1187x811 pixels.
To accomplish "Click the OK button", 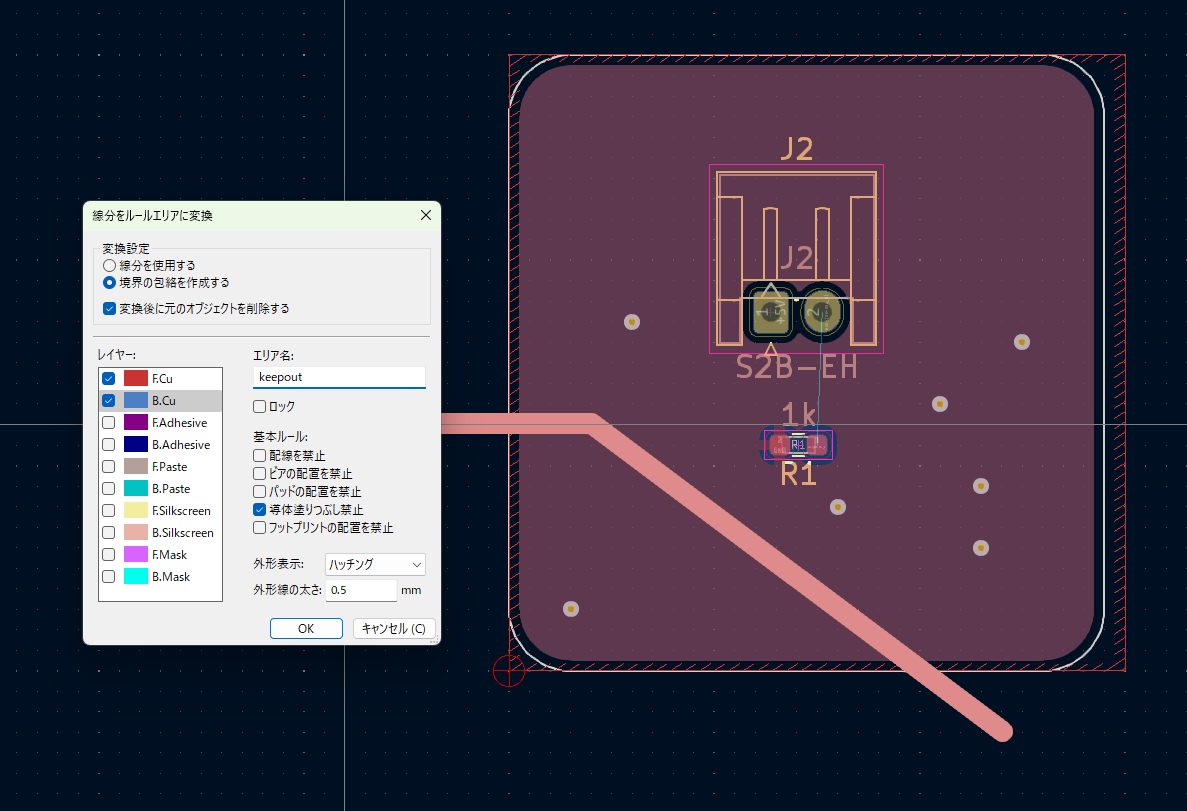I will point(306,629).
